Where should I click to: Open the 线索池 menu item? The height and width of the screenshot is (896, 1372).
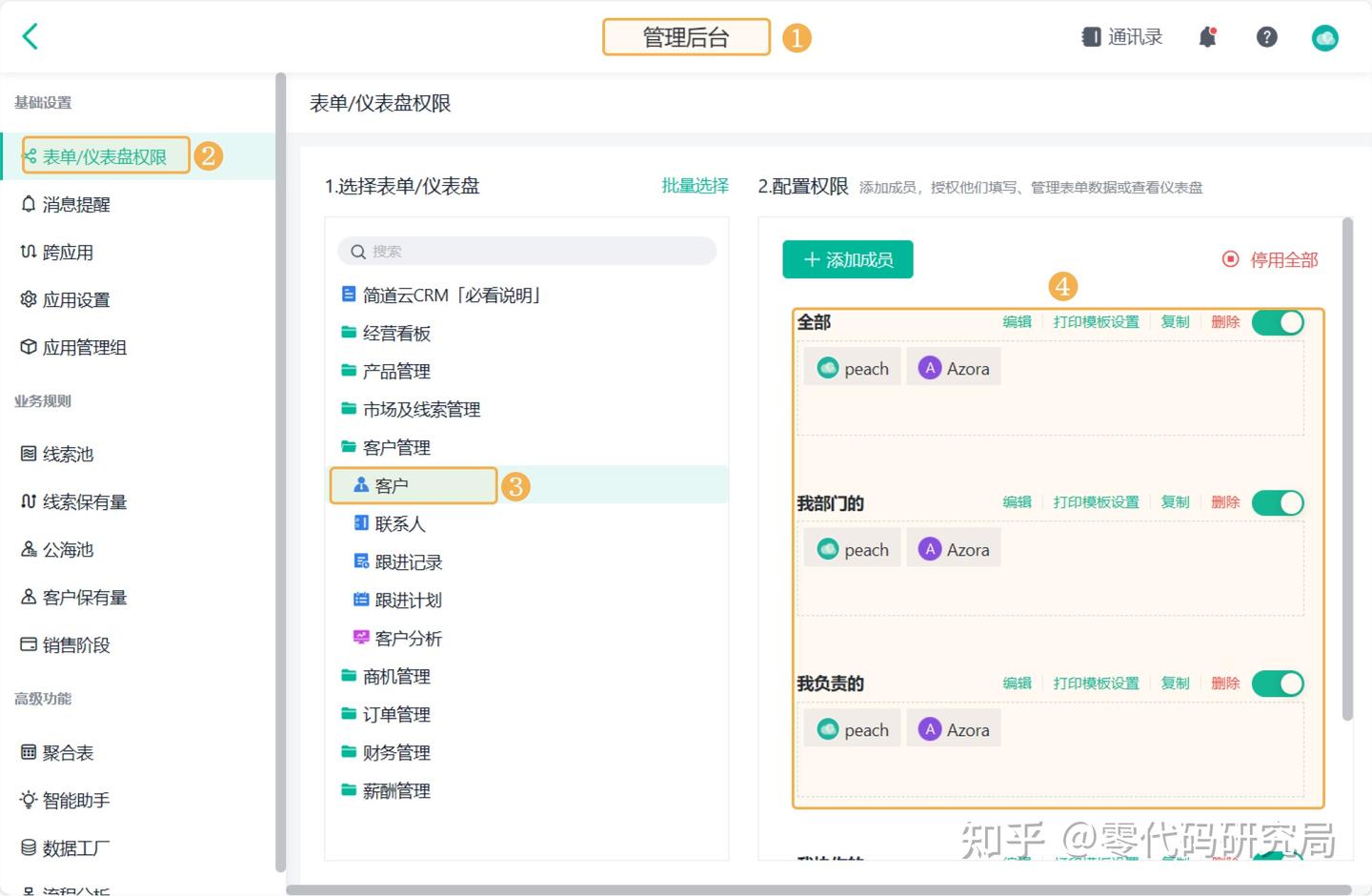click(x=68, y=454)
